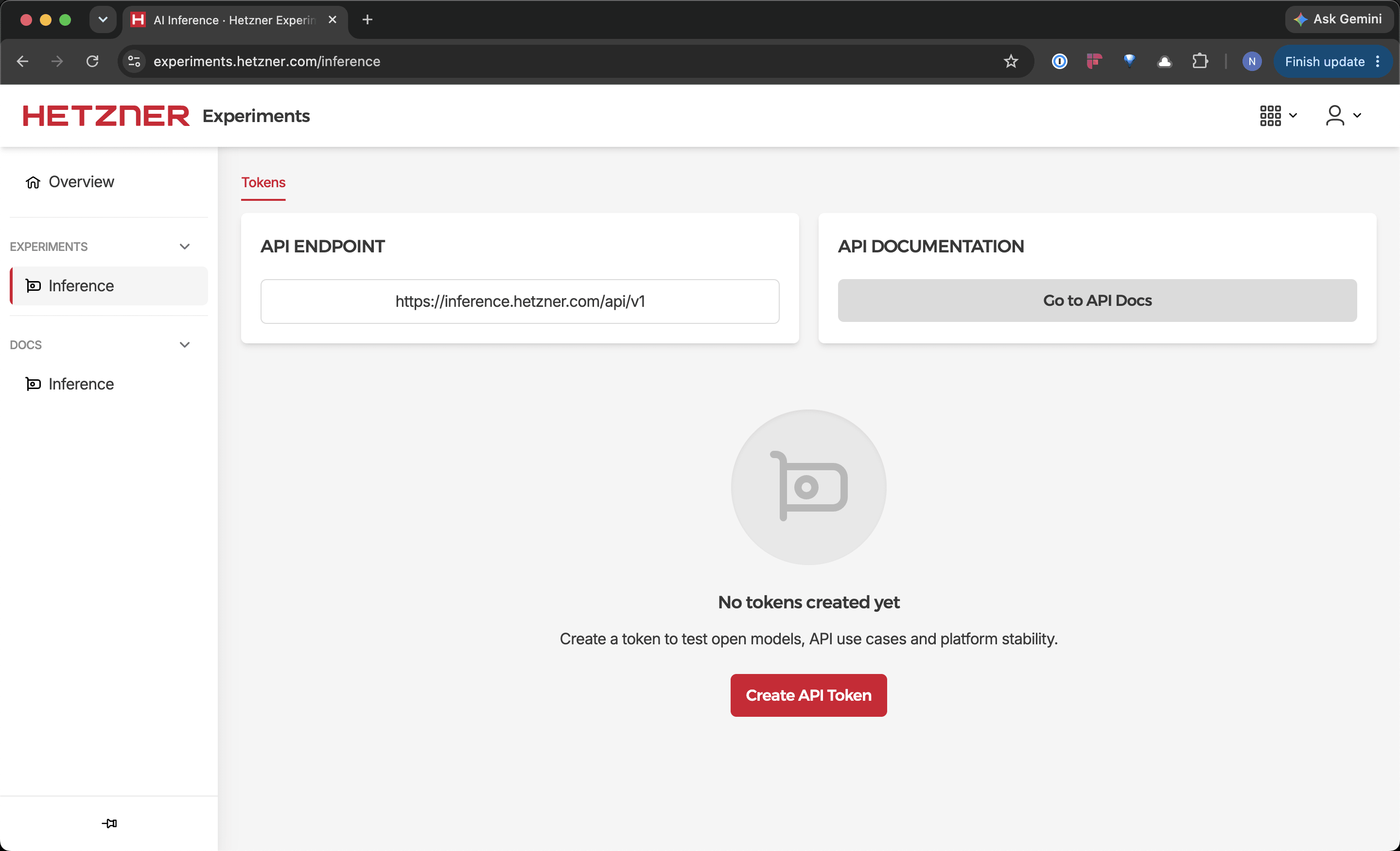Switch to the AI Inference browser tab
The height and width of the screenshot is (851, 1400).
coord(235,20)
